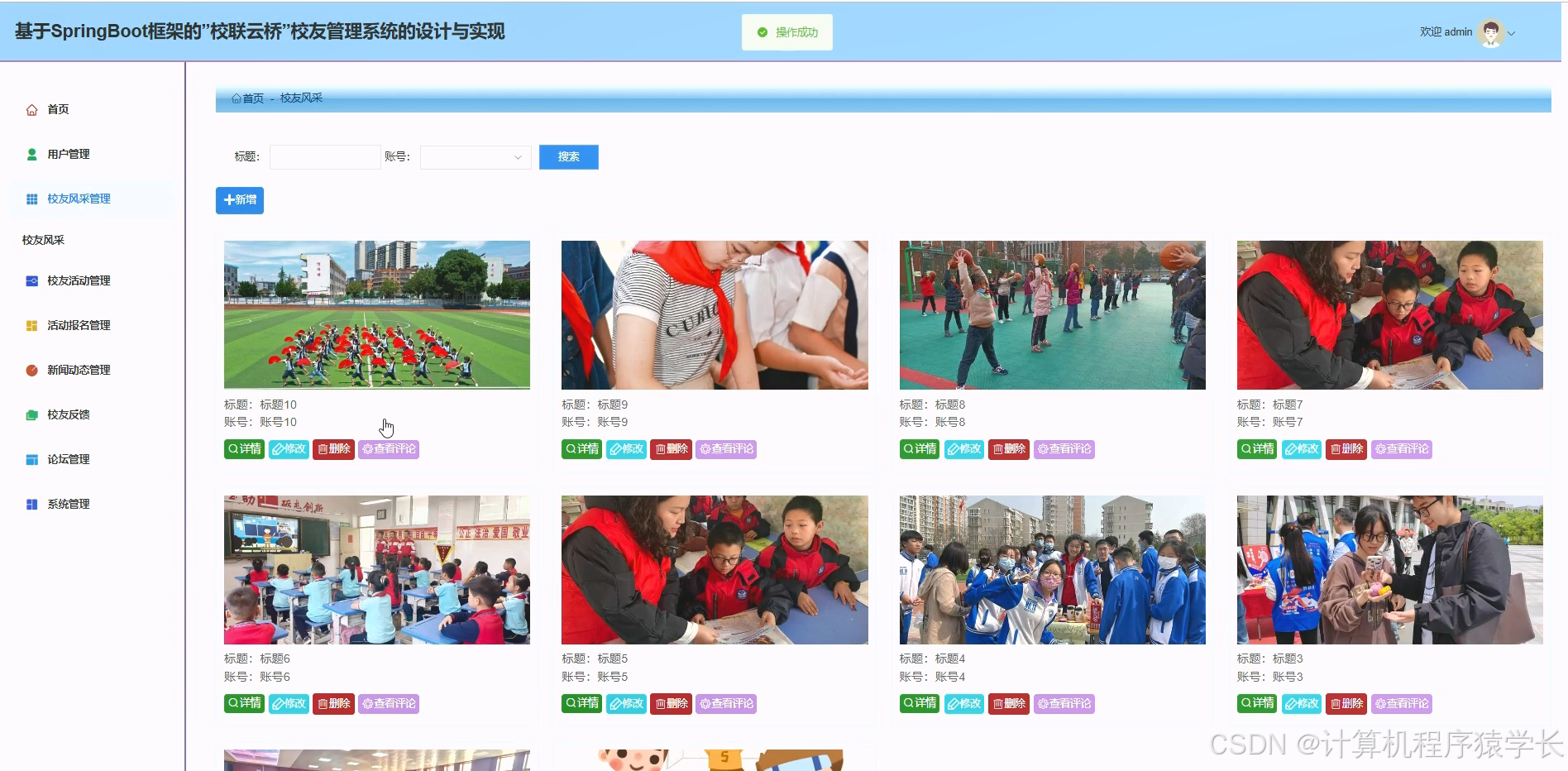Expand the 活动报名管理 sidebar entry
The width and height of the screenshot is (1568, 771).
(x=79, y=325)
